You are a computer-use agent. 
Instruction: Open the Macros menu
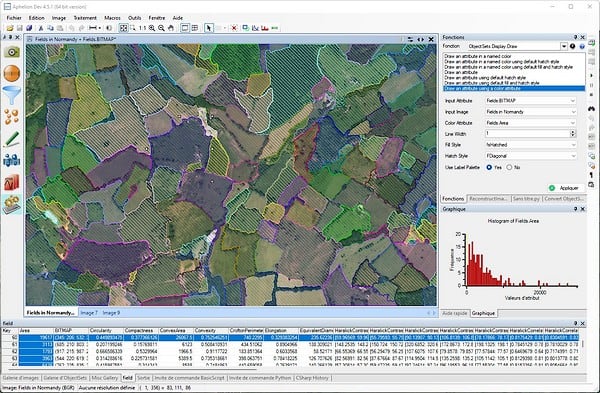pyautogui.click(x=112, y=18)
